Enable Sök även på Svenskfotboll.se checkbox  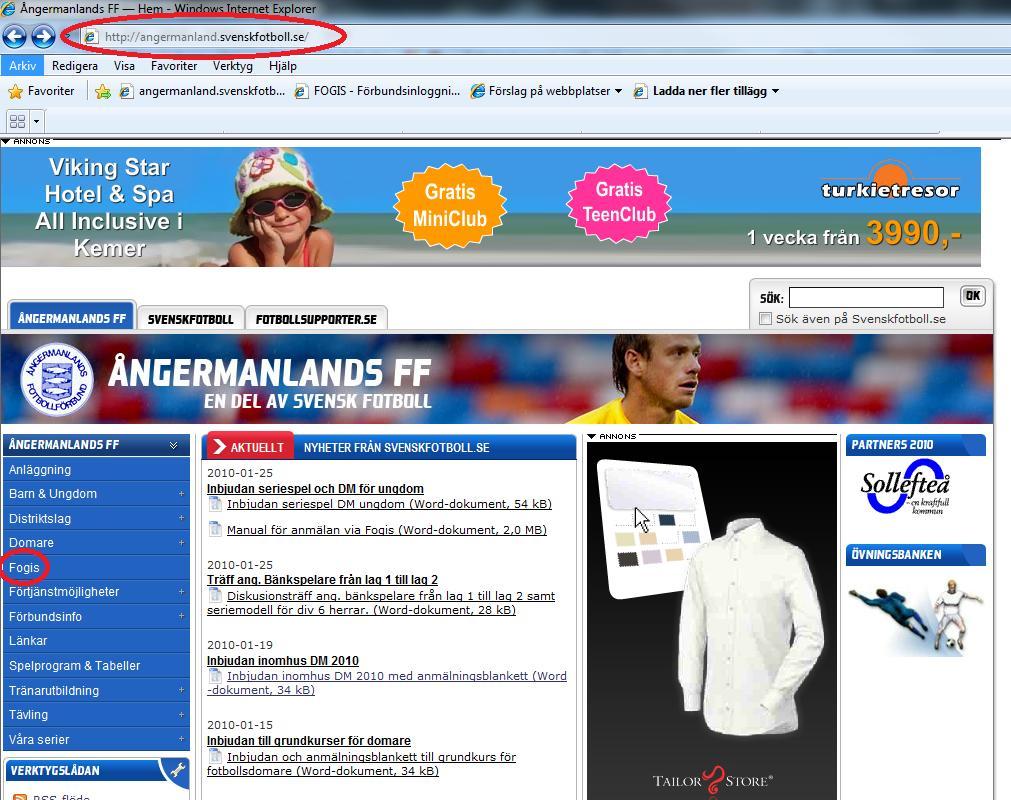click(765, 318)
